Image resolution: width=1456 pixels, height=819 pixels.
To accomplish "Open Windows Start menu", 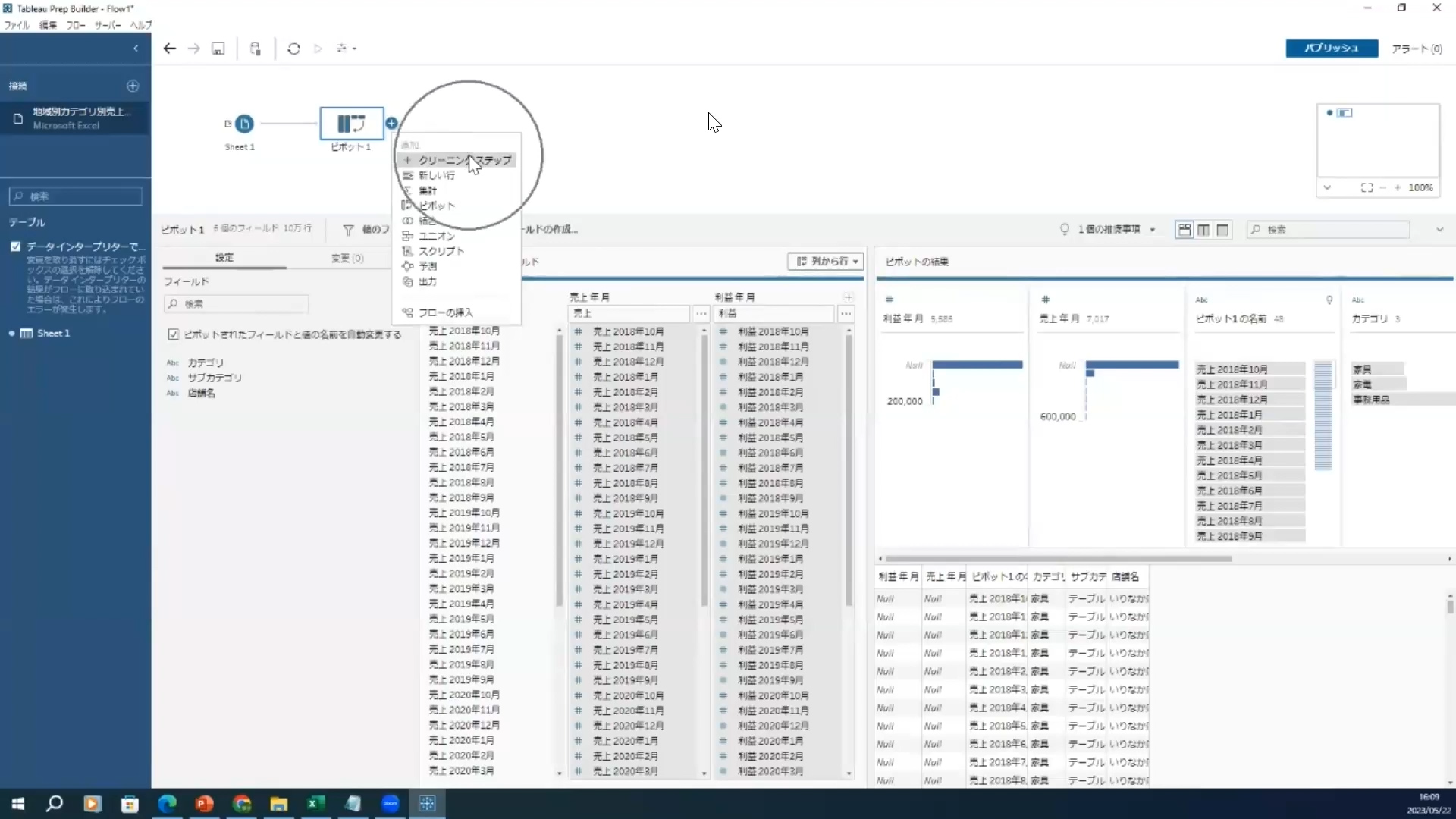I will (x=18, y=804).
